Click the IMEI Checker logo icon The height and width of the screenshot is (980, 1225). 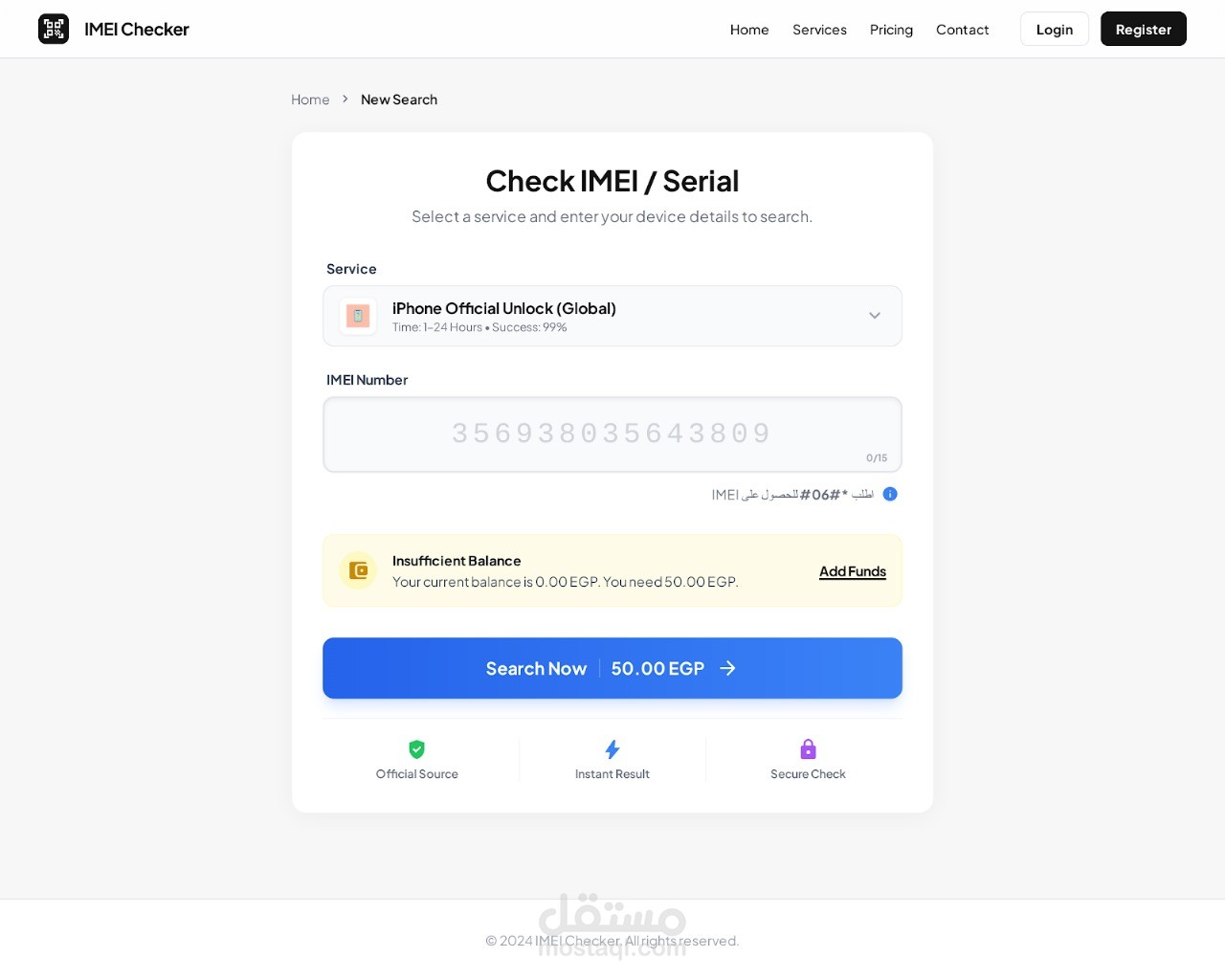(54, 29)
